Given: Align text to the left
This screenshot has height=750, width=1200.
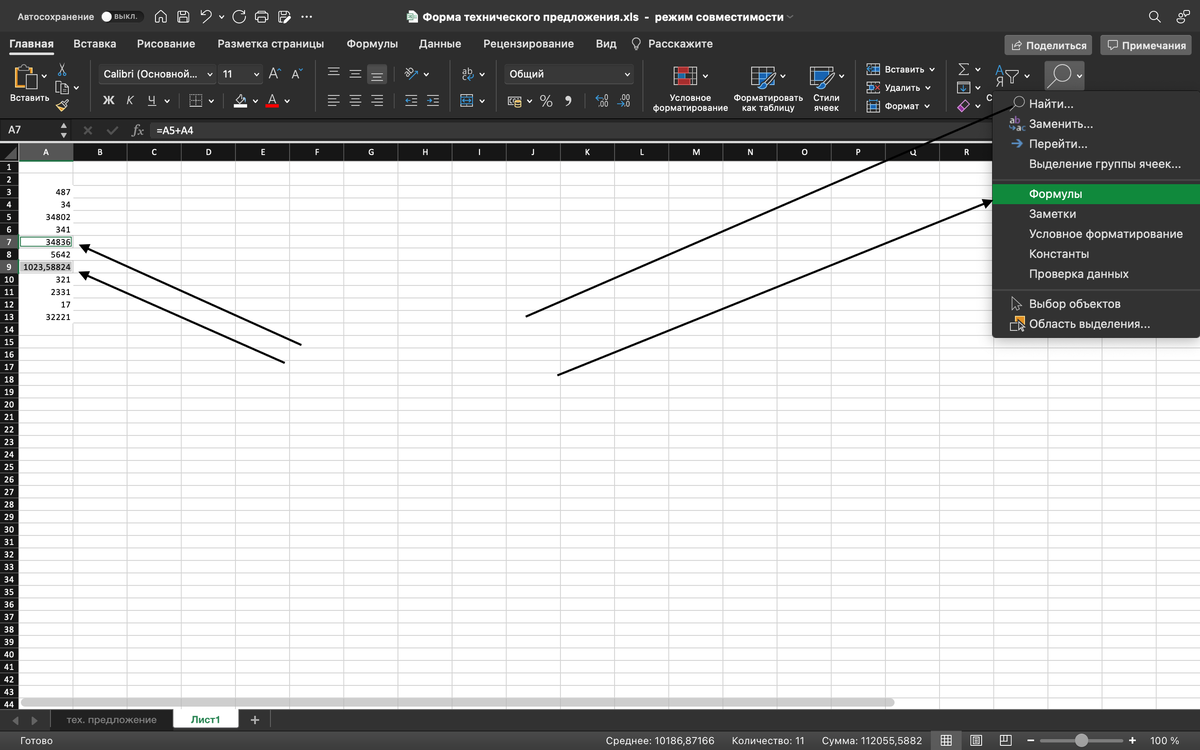Looking at the screenshot, I should (333, 100).
